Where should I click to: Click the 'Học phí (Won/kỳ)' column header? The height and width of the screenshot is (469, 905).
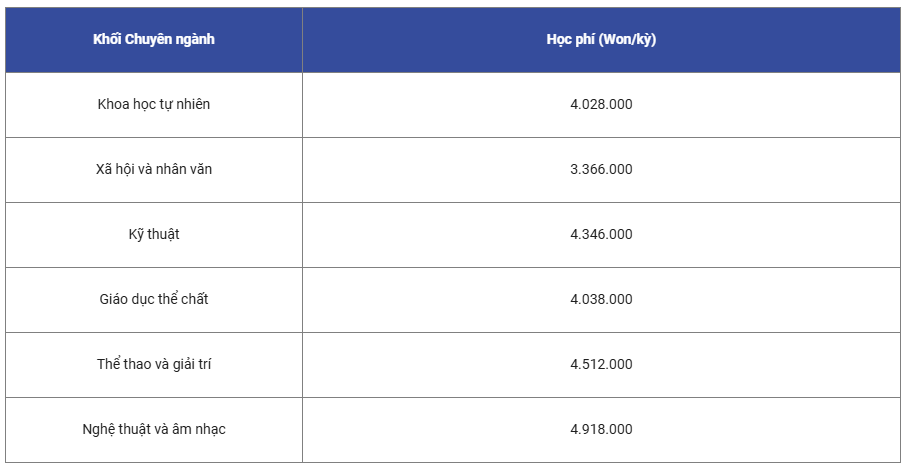[x=601, y=40]
